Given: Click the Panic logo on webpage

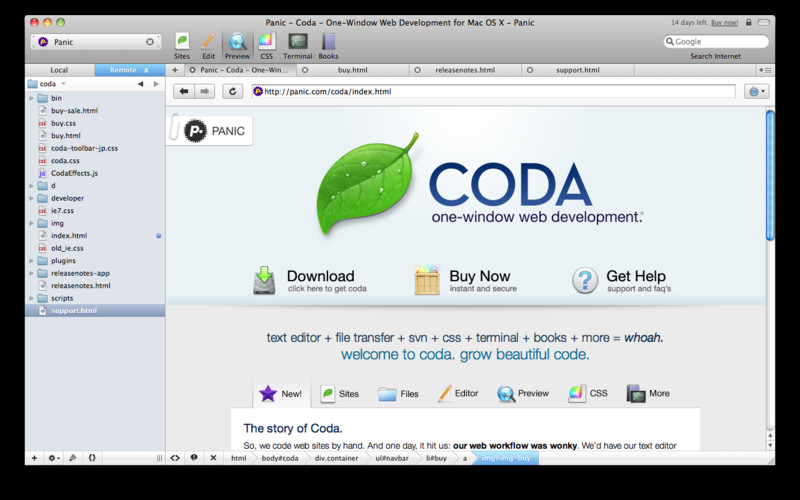Looking at the screenshot, I should 214,131.
